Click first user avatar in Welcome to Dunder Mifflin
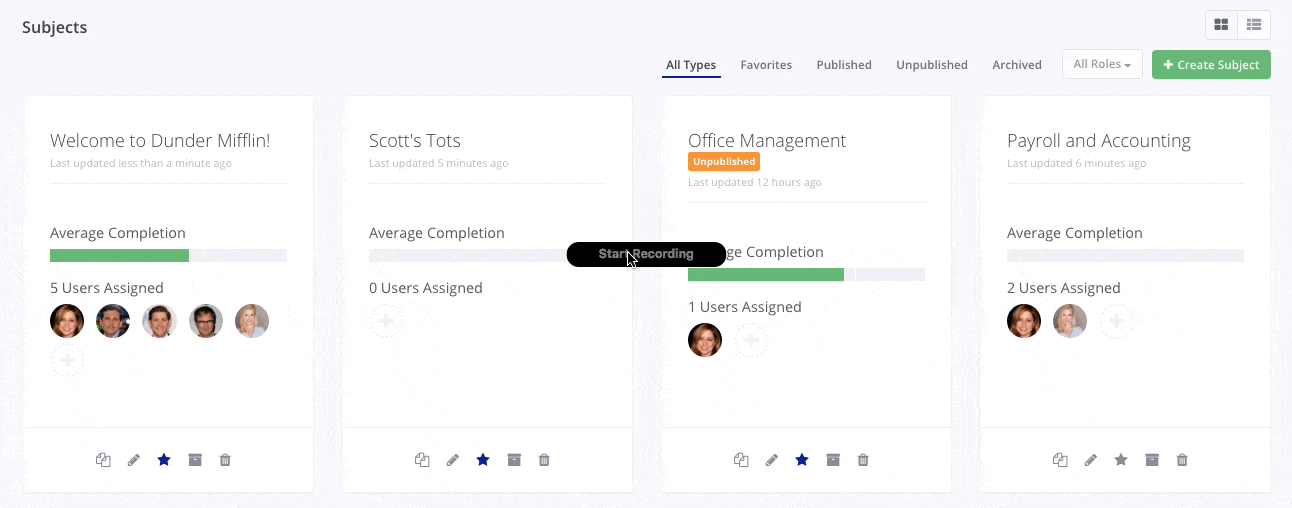The image size is (1292, 508). [x=67, y=321]
